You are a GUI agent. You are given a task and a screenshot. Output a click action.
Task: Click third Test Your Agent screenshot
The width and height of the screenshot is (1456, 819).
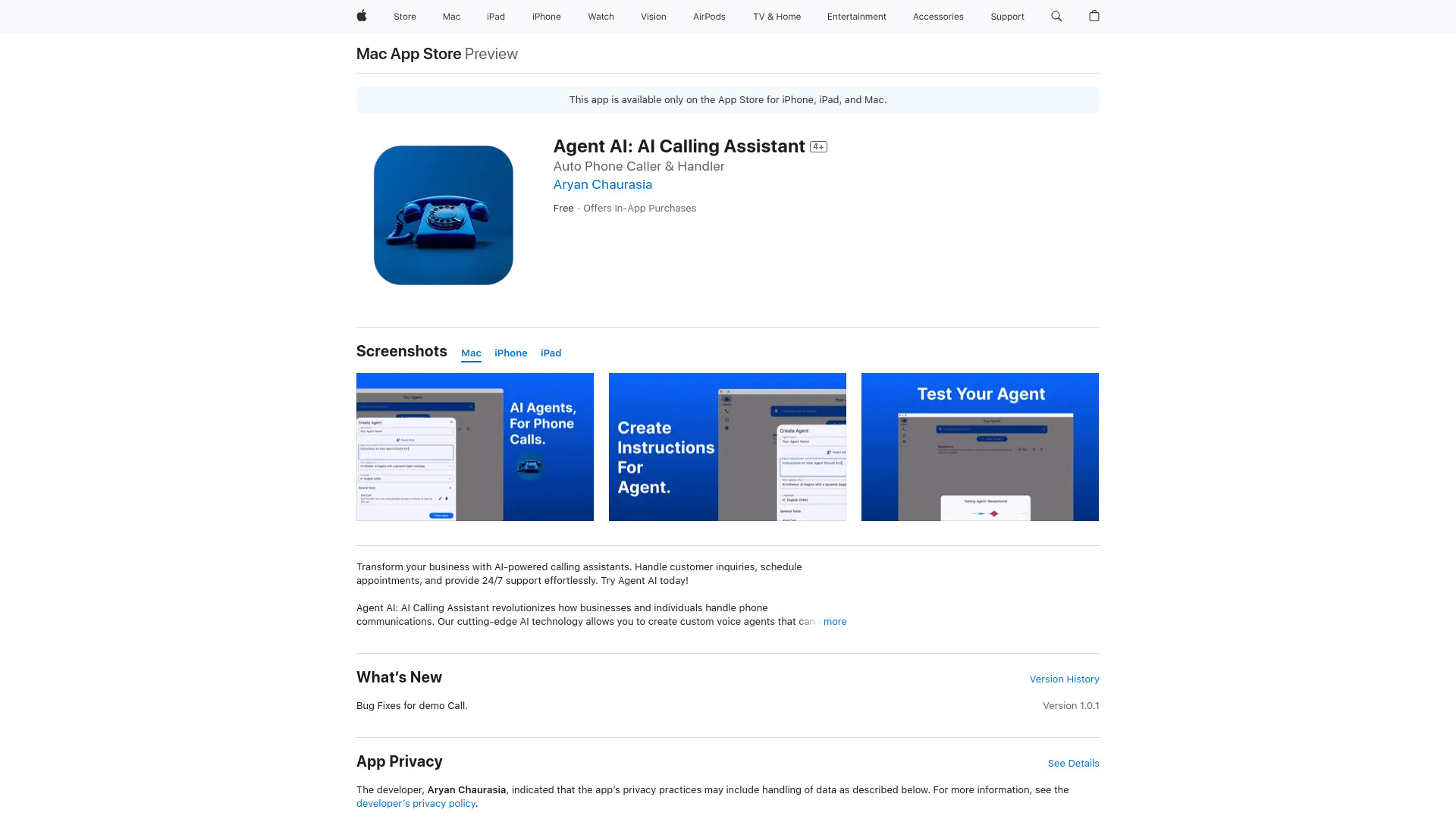980,446
